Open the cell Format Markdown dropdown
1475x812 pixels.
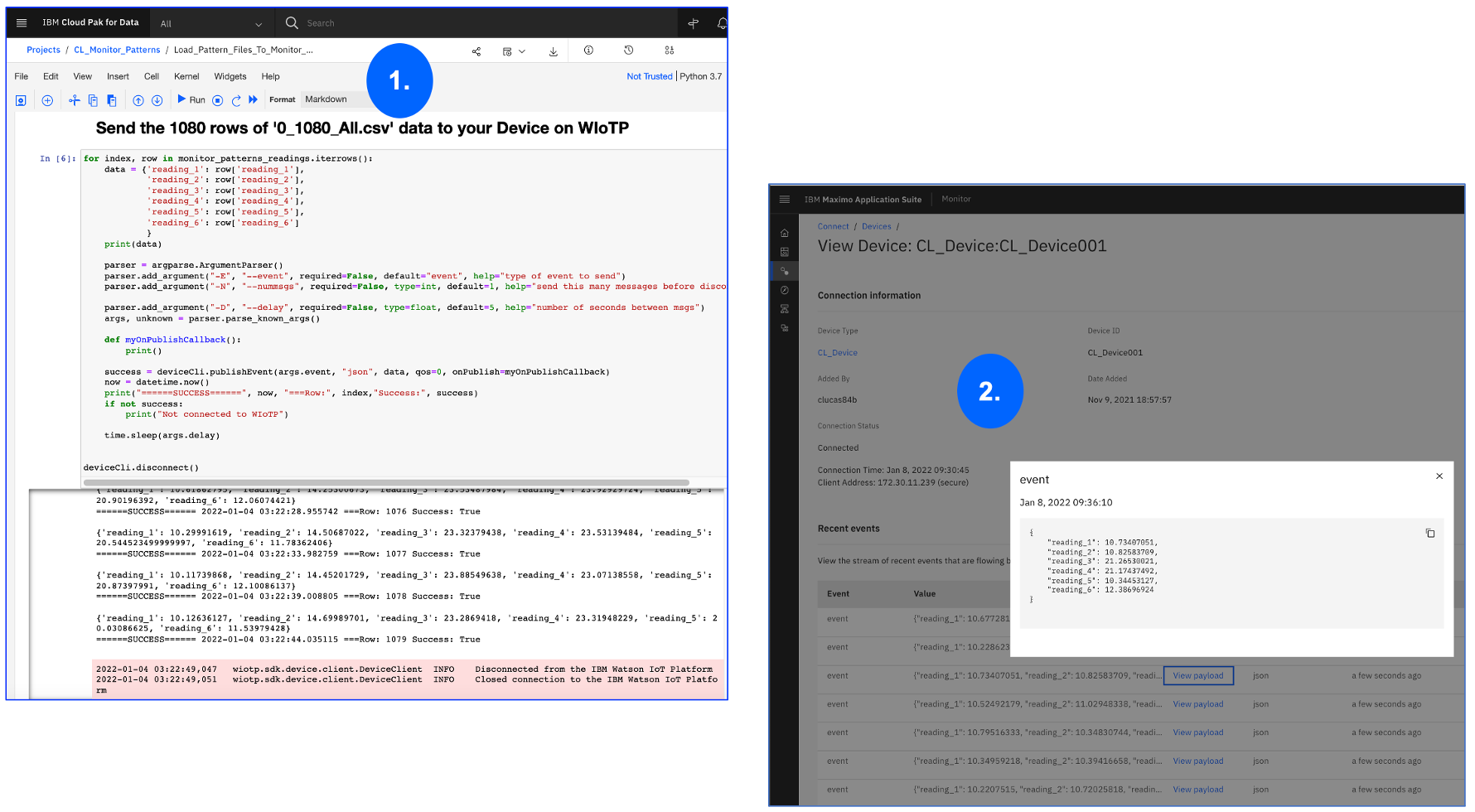[336, 99]
